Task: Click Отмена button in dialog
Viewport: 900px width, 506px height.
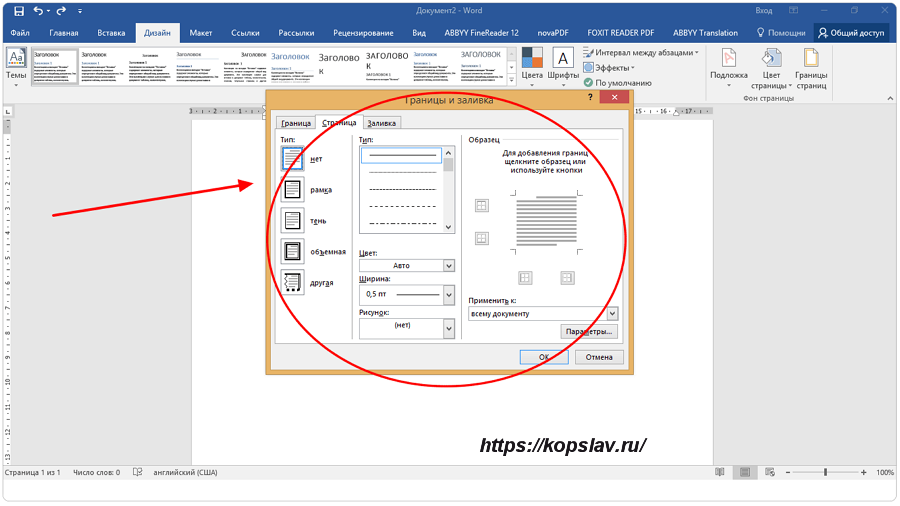Action: pyautogui.click(x=599, y=357)
